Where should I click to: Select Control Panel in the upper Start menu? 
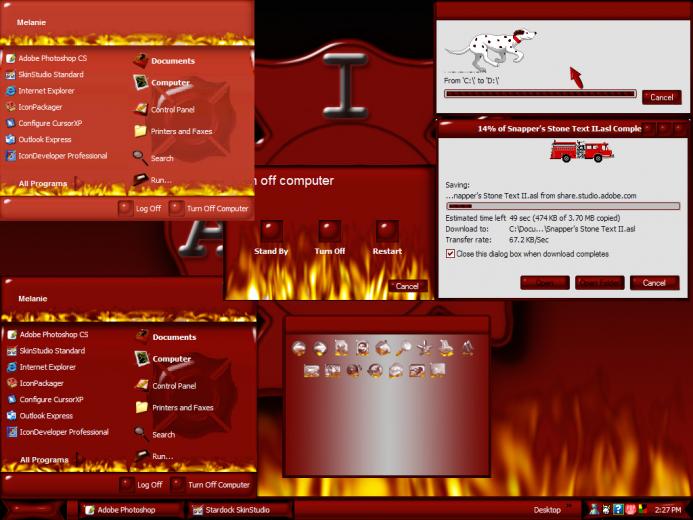tap(164, 109)
